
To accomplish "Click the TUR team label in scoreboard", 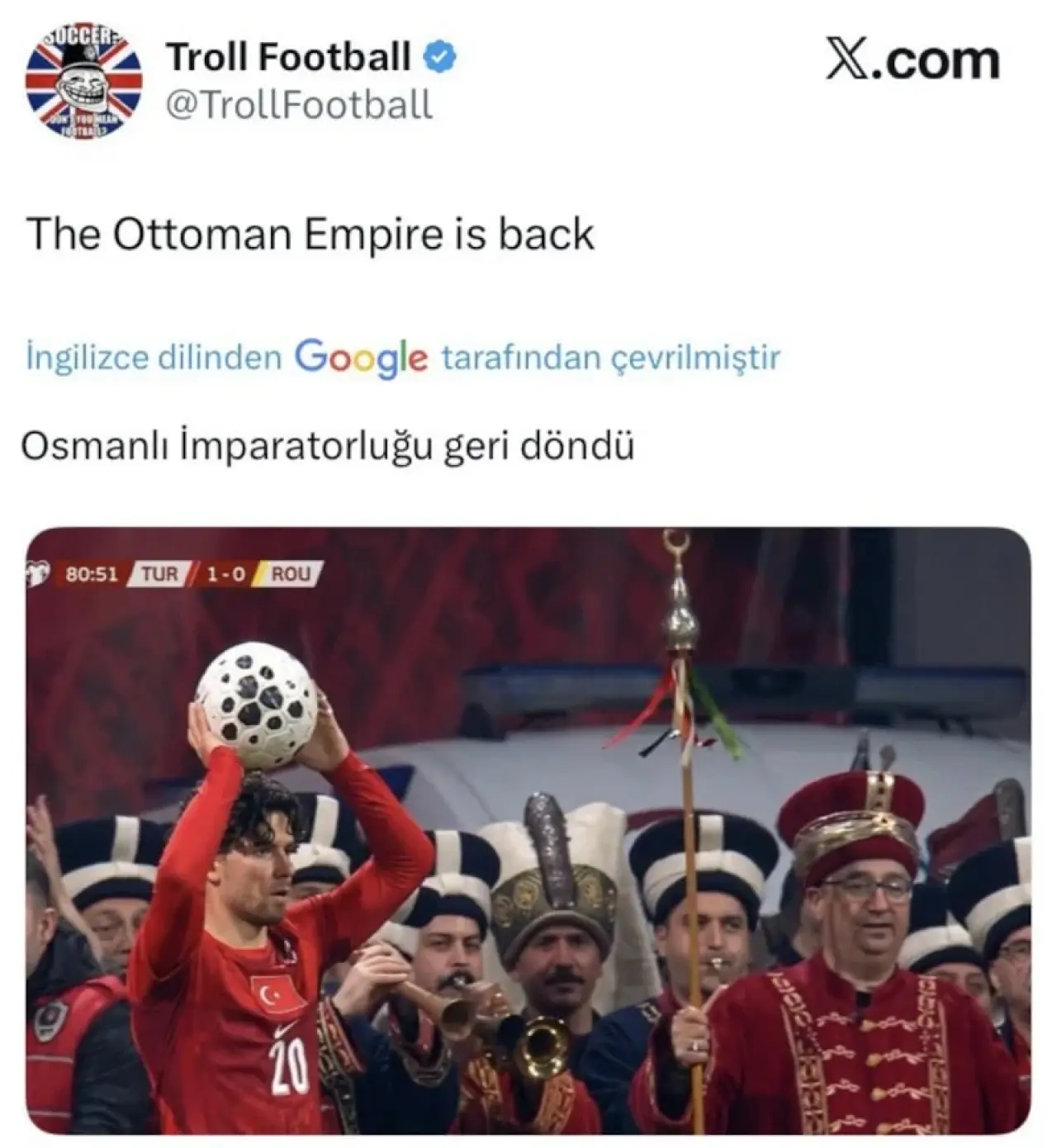I will click(x=160, y=573).
